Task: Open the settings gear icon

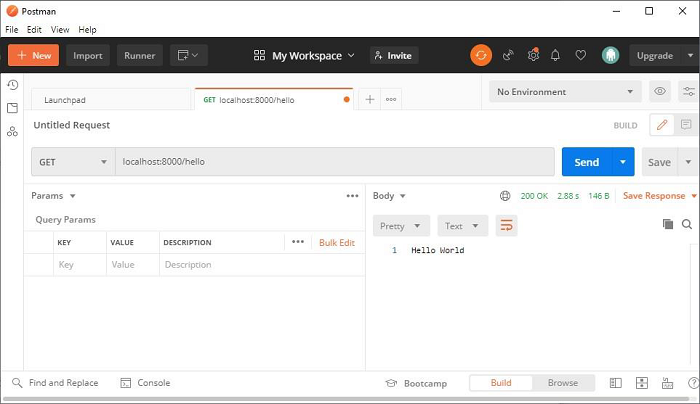Action: [533, 55]
